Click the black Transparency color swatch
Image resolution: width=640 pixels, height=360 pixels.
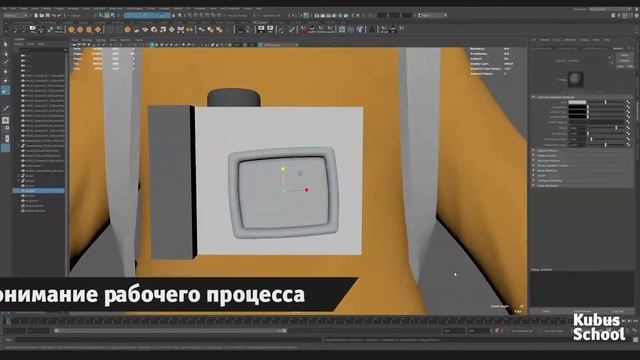(x=577, y=107)
